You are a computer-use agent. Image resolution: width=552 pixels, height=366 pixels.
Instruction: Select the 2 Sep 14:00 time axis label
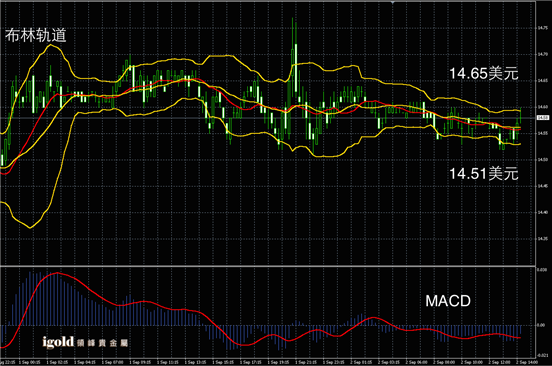[527, 362]
